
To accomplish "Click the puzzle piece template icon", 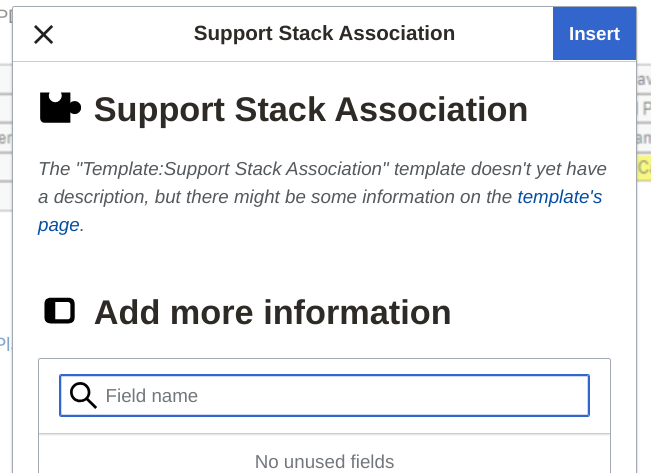I will coord(60,108).
